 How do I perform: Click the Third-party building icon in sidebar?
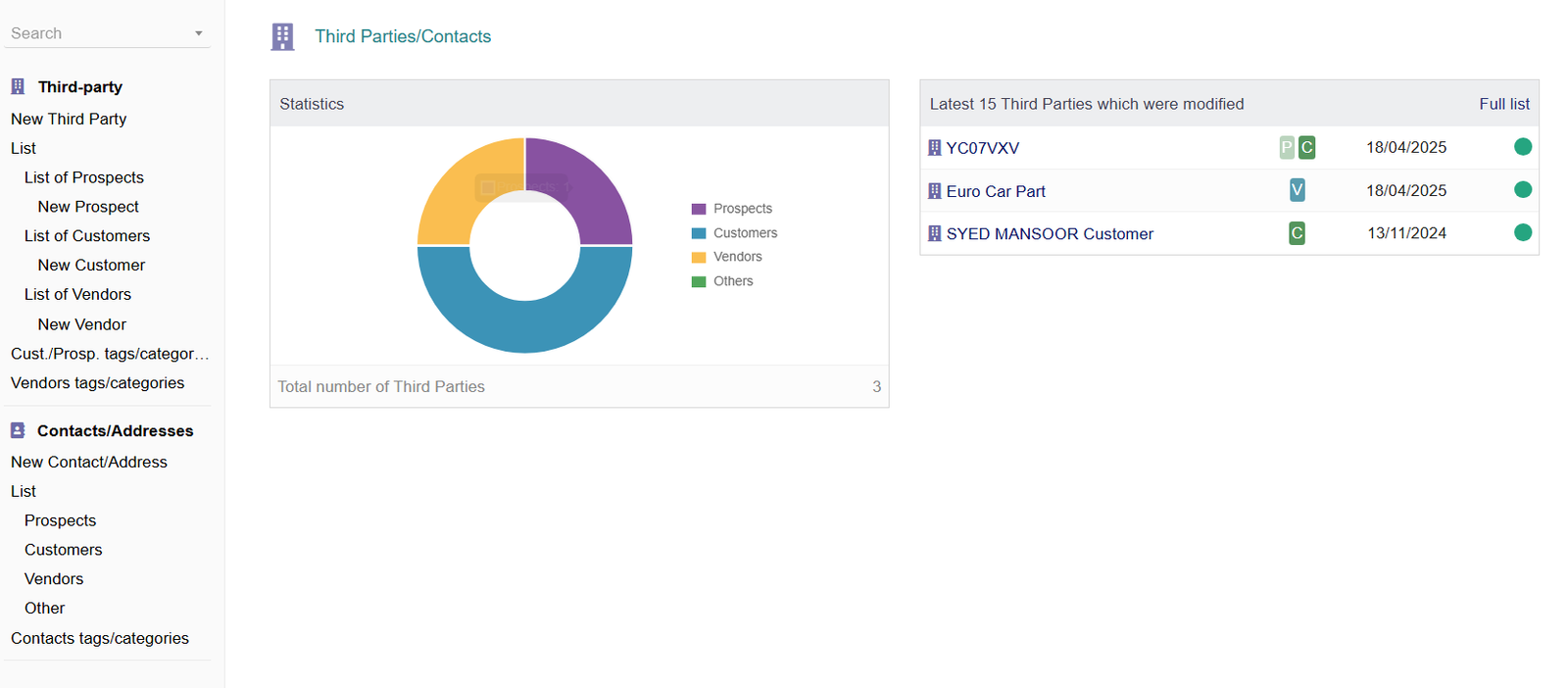[18, 87]
